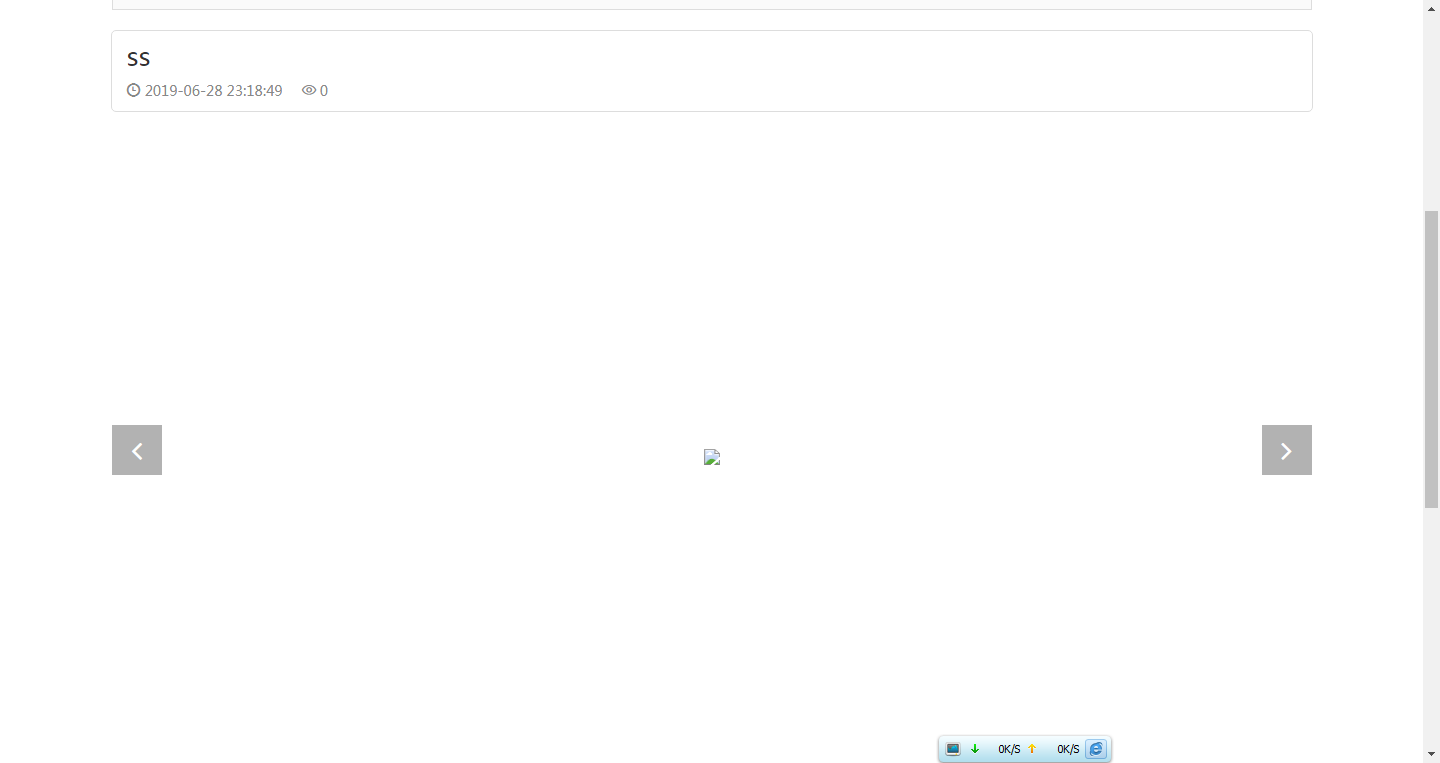Click the previous slide left chevron
This screenshot has width=1440, height=763.
[x=137, y=450]
